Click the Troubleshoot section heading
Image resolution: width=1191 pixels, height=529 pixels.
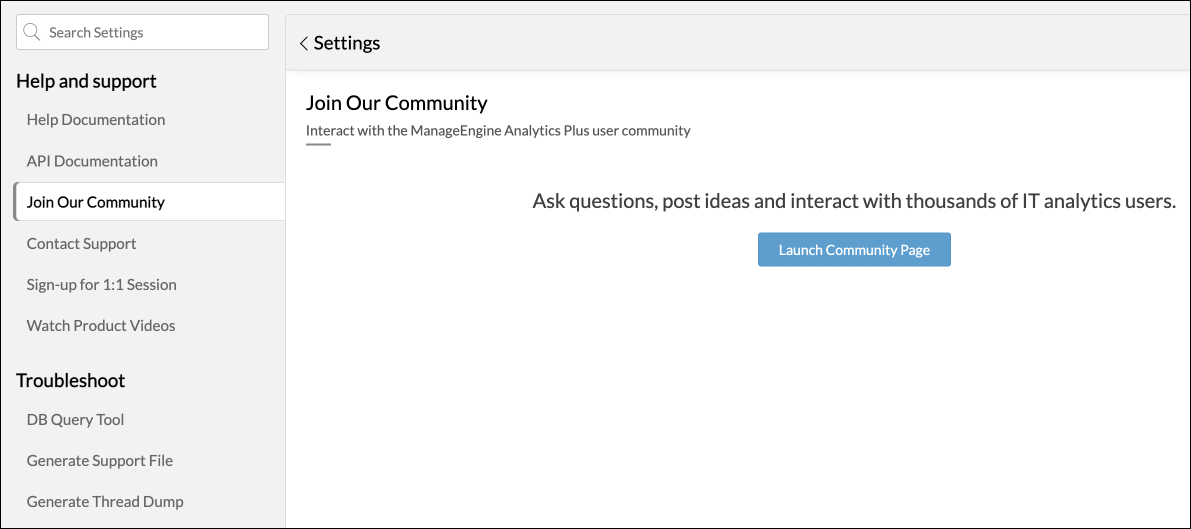click(x=70, y=381)
